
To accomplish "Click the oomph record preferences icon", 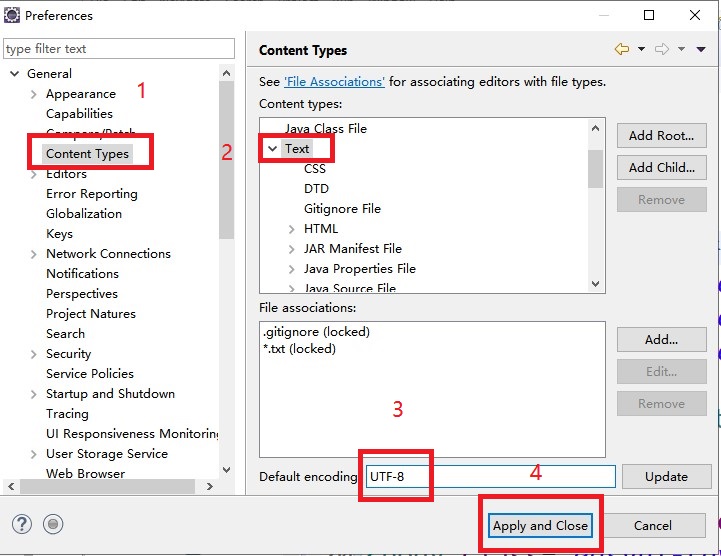I will coord(53,524).
